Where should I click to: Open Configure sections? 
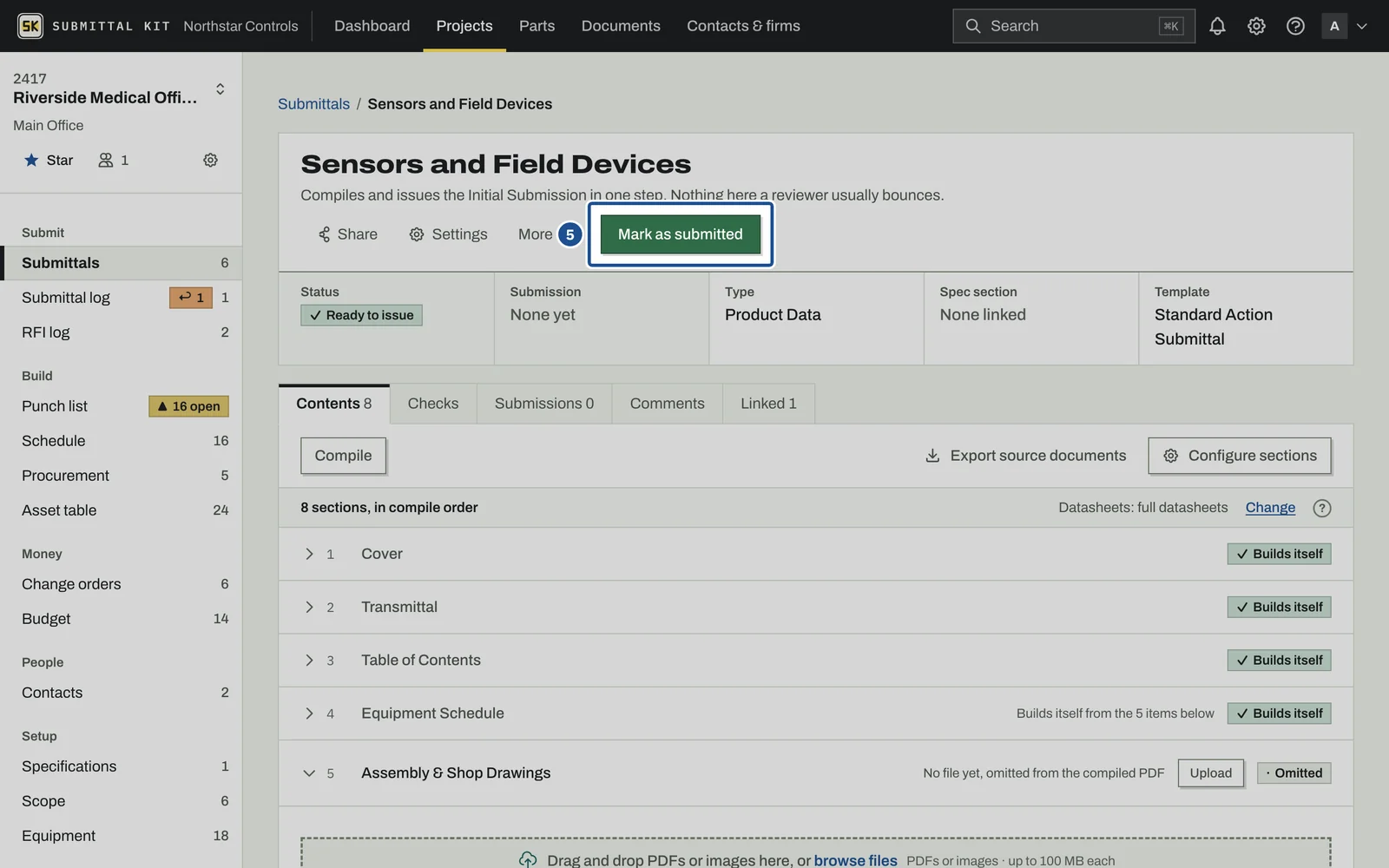pos(1240,456)
